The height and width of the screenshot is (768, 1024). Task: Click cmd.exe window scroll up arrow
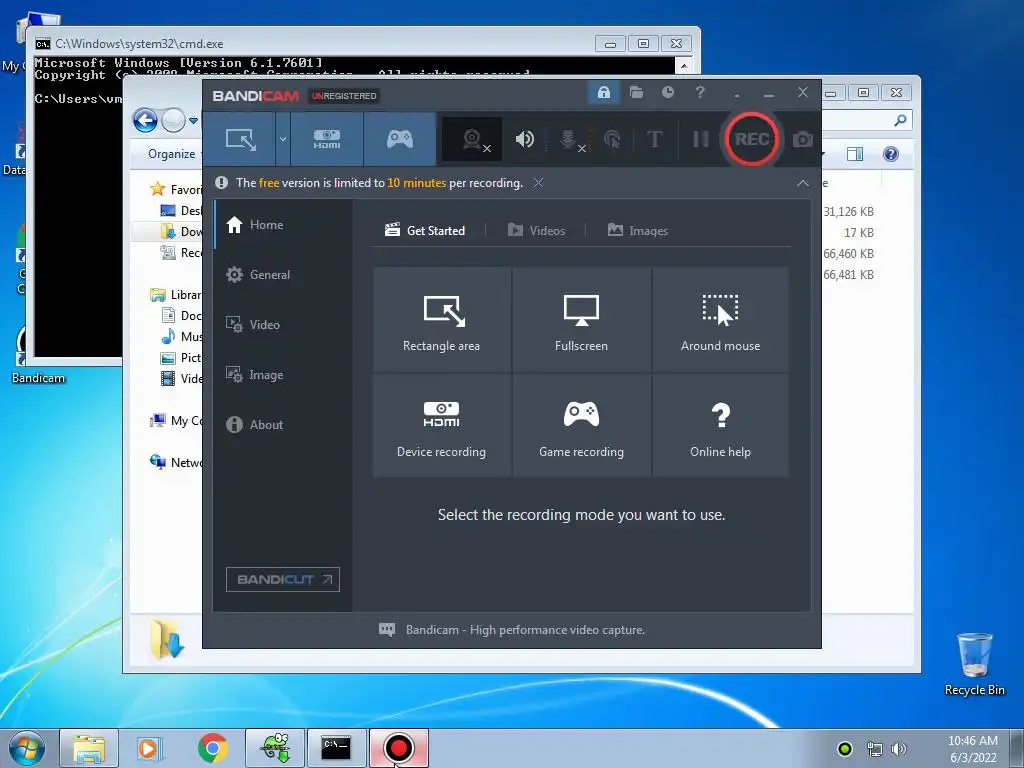point(684,65)
